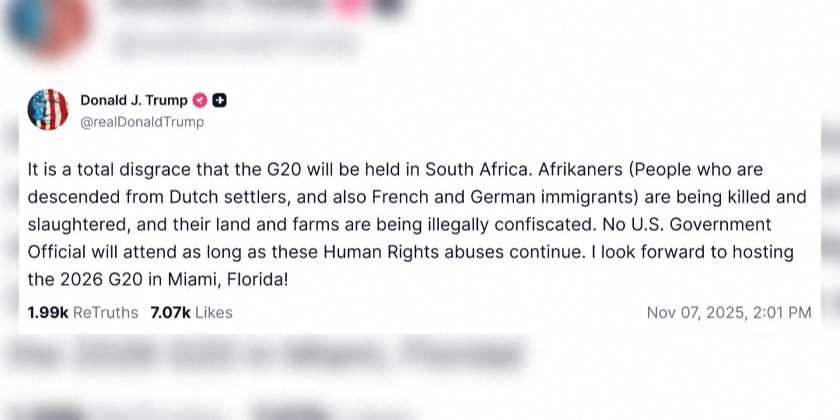The image size is (840, 420).
Task: Click the black plus badge beside the name
Action: click(x=221, y=100)
